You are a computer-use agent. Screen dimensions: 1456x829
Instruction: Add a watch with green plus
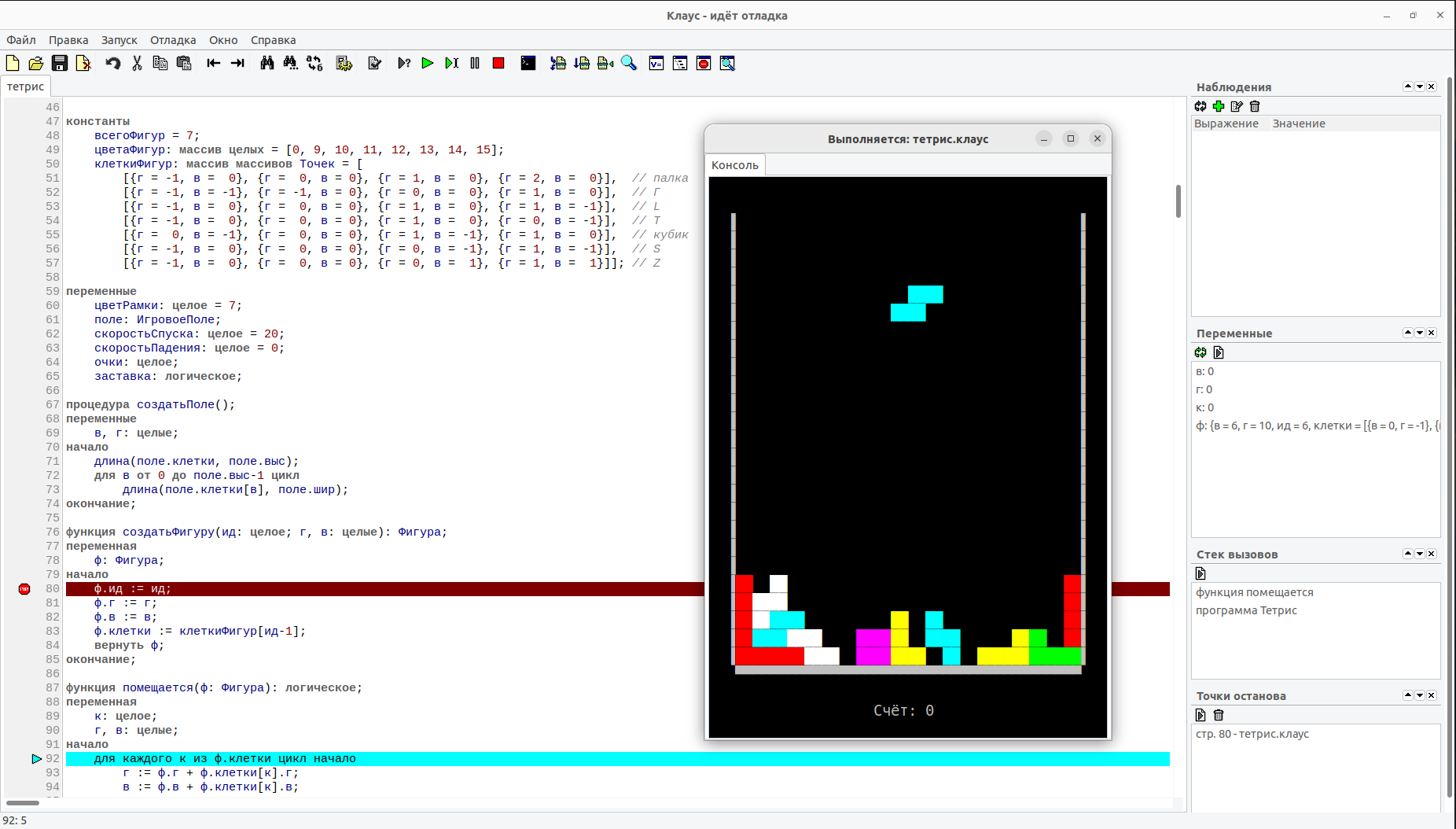[1219, 106]
